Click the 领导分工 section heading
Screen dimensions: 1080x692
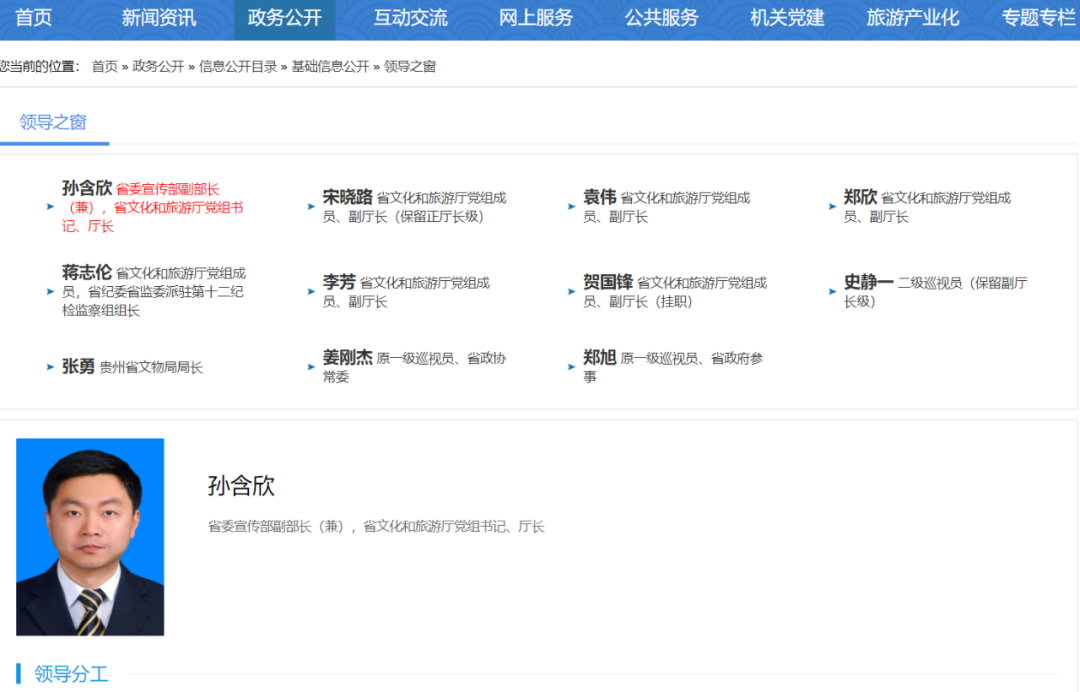click(71, 674)
